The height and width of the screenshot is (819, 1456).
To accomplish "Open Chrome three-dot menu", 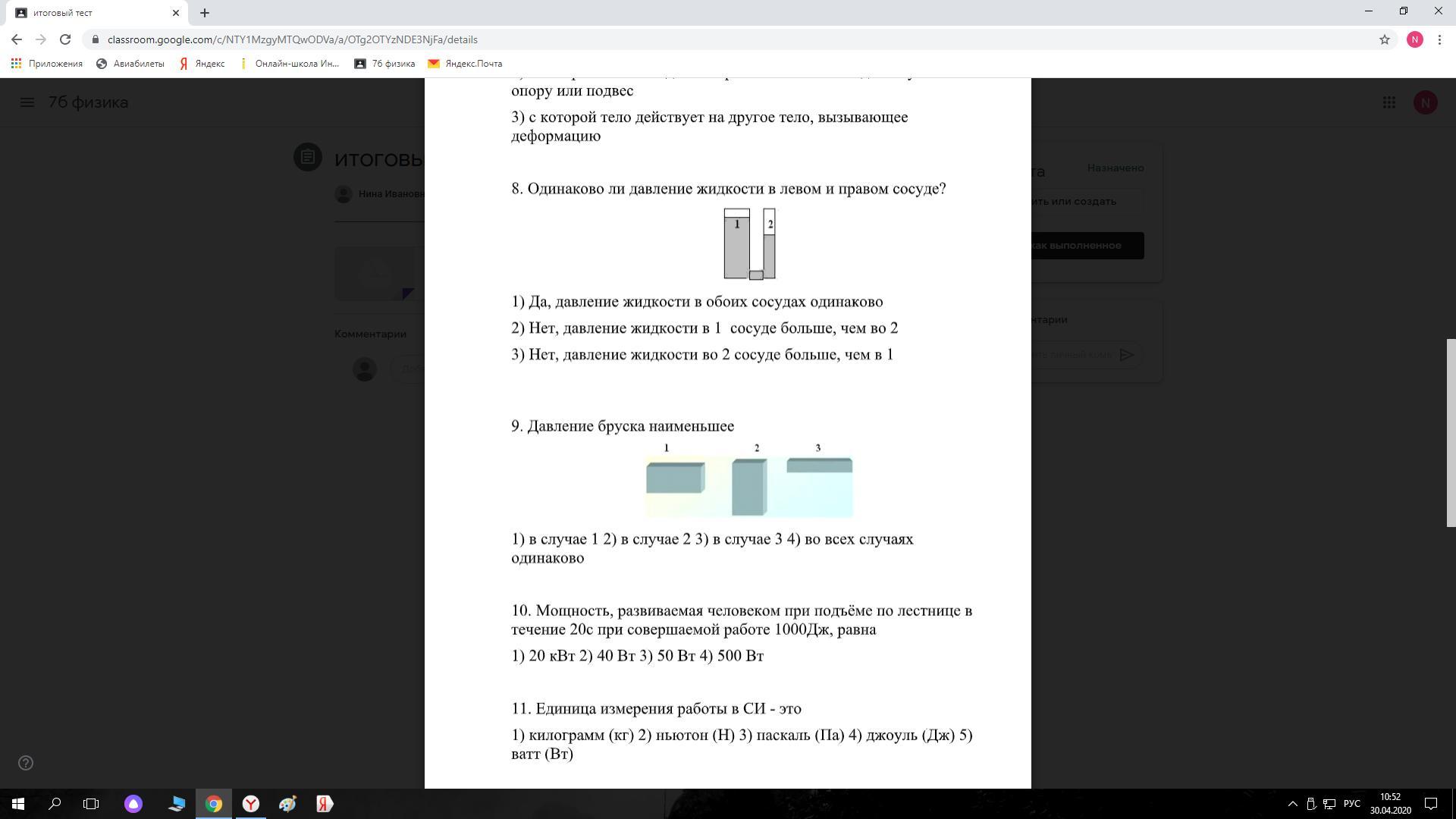I will click(x=1439, y=39).
